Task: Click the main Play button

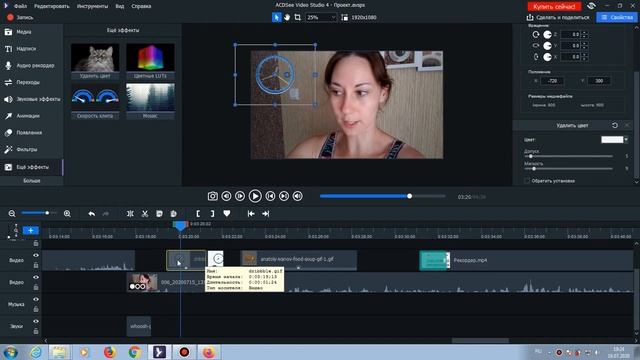Action: (x=255, y=196)
